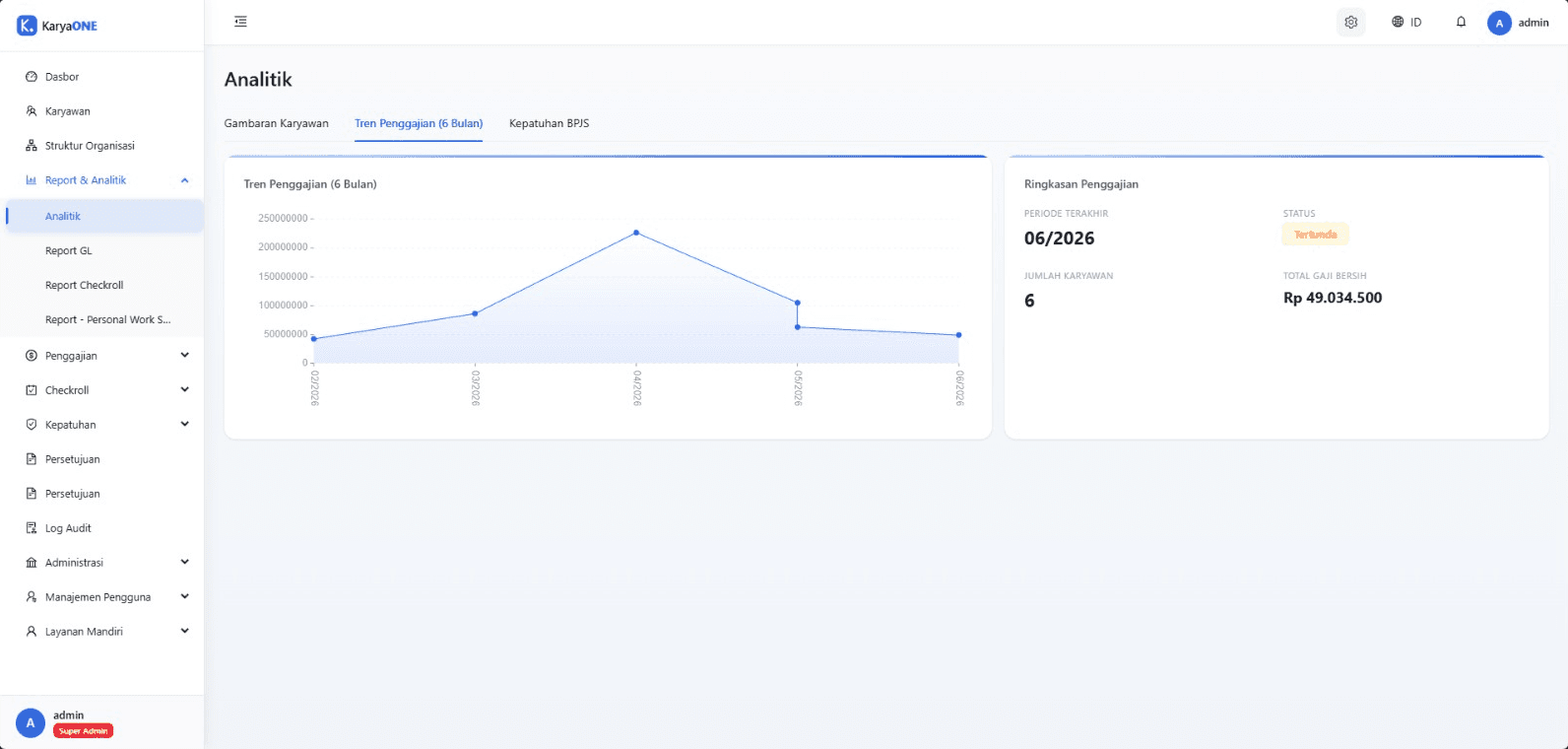The width and height of the screenshot is (1568, 749).
Task: Click the 06/2026 latest period value
Action: click(1060, 238)
